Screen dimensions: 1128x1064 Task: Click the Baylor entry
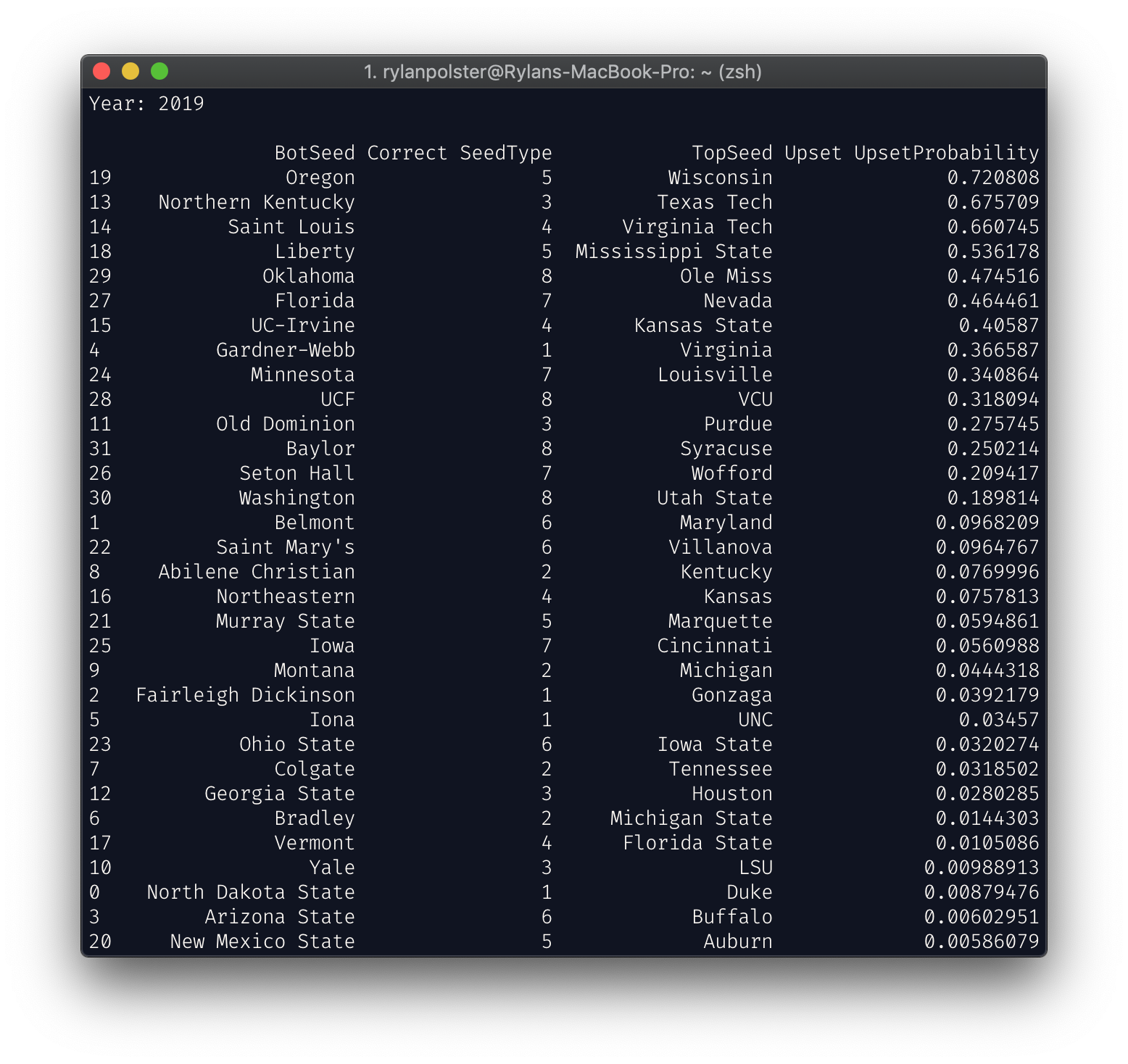[320, 449]
